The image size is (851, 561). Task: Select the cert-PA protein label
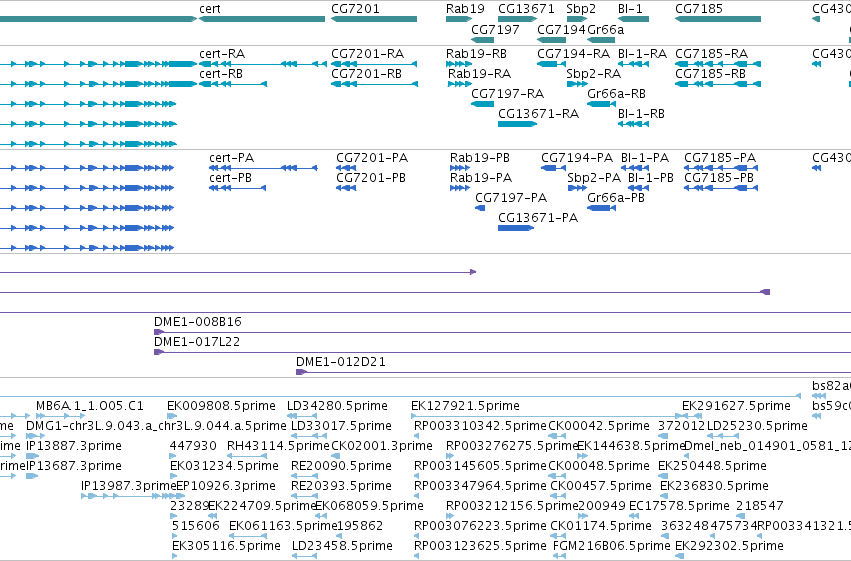(x=231, y=158)
